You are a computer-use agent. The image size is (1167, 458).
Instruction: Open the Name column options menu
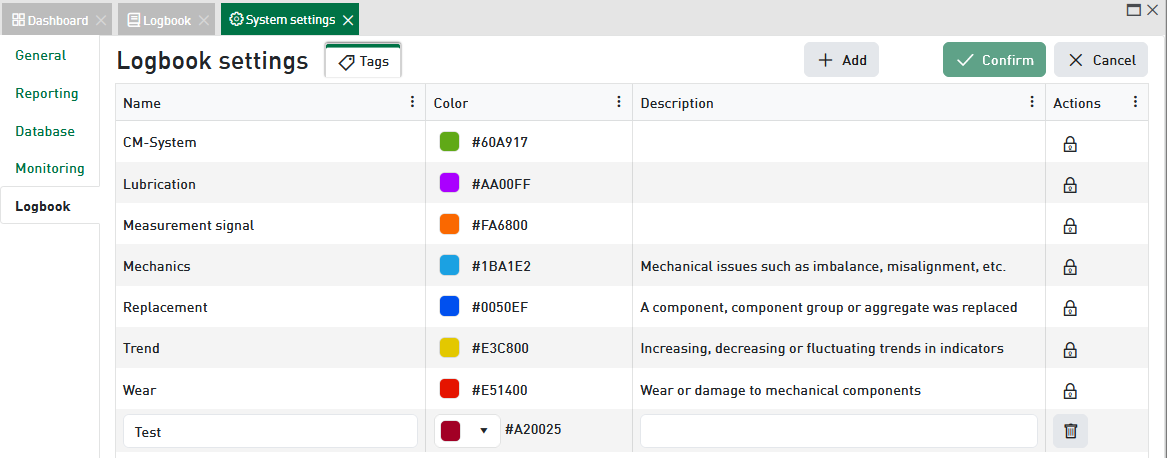pyautogui.click(x=413, y=102)
